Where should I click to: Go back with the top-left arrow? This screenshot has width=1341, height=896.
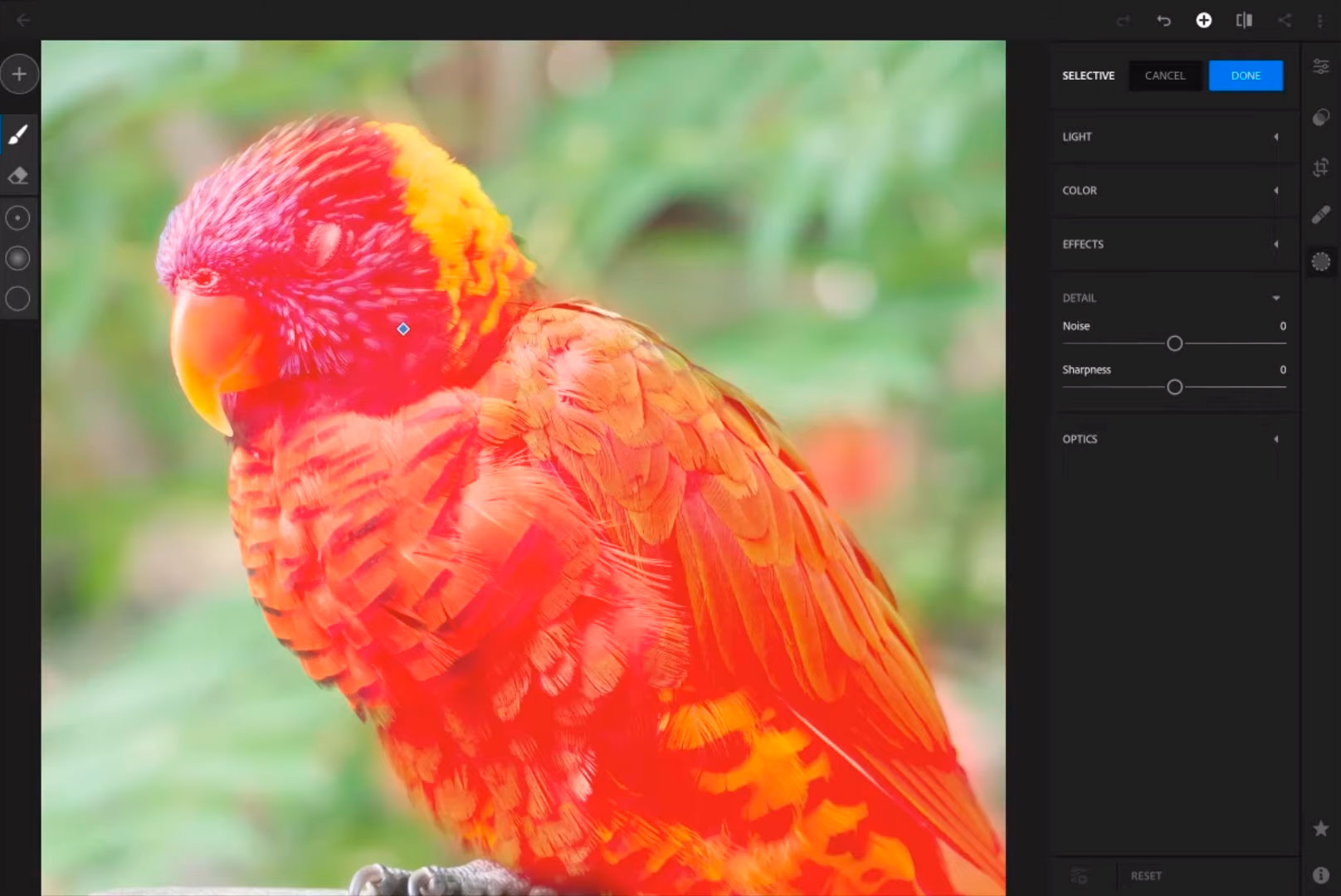tap(23, 20)
